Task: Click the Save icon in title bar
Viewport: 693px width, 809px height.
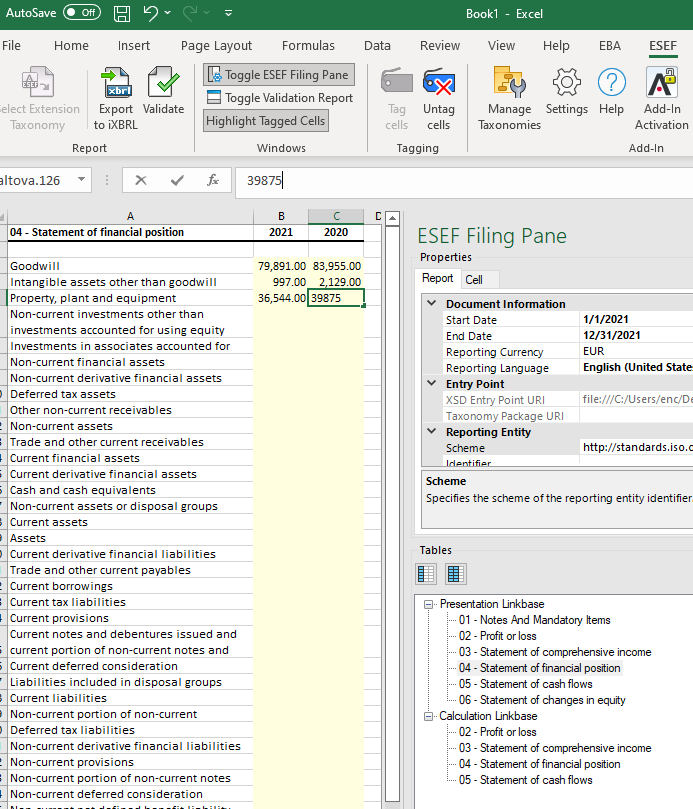Action: click(x=122, y=14)
